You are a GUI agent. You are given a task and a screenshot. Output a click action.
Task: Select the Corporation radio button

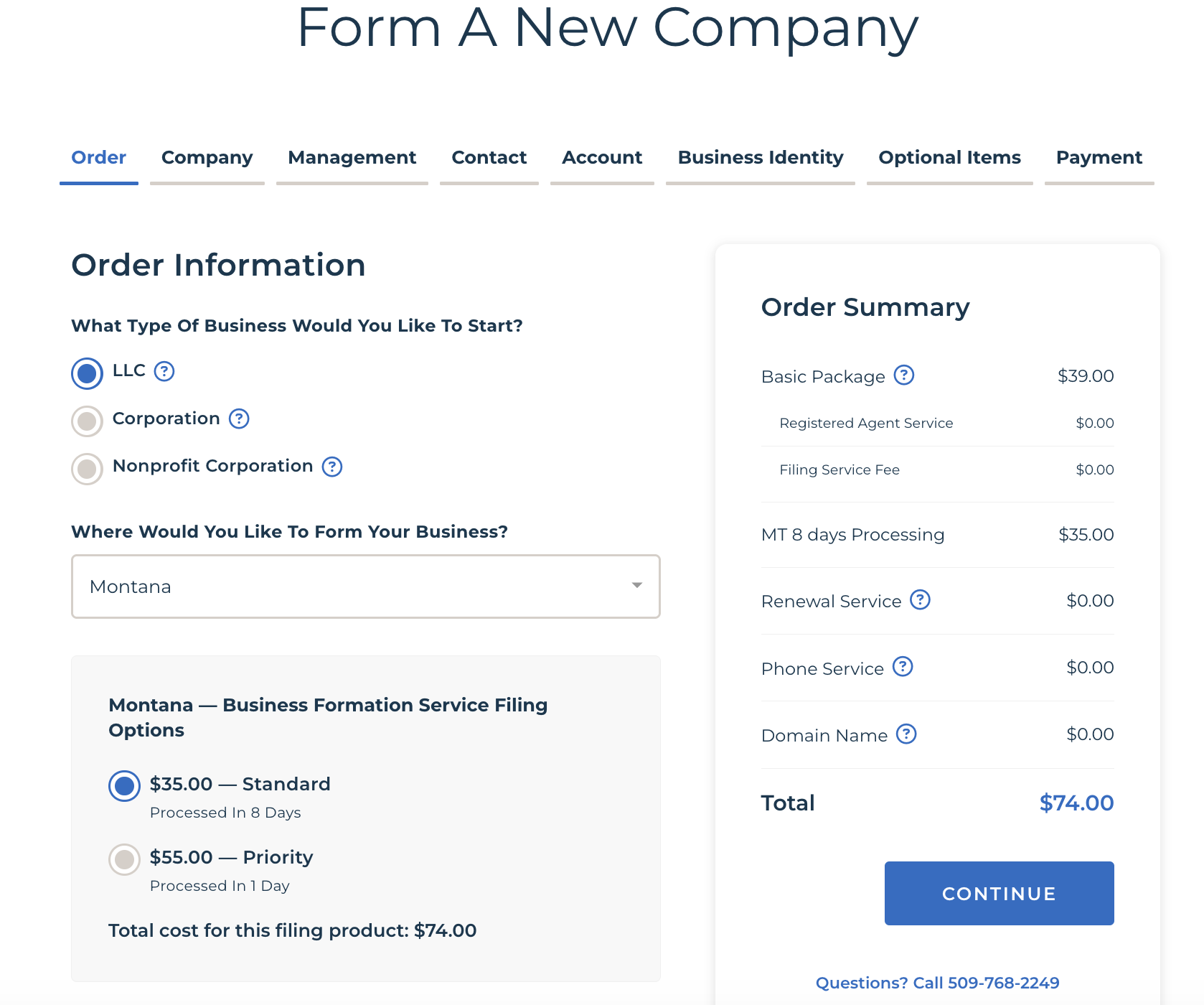[x=88, y=421]
